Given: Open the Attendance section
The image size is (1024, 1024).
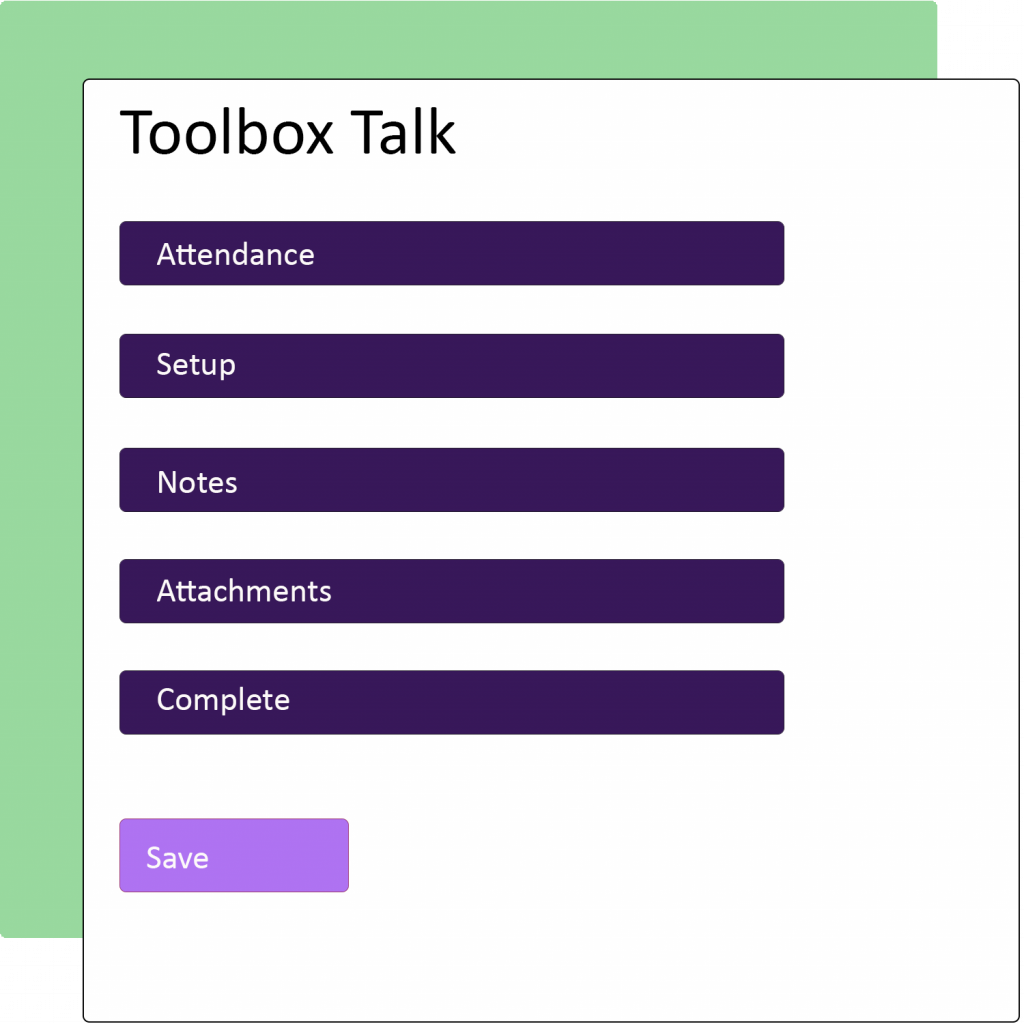Looking at the screenshot, I should point(451,253).
